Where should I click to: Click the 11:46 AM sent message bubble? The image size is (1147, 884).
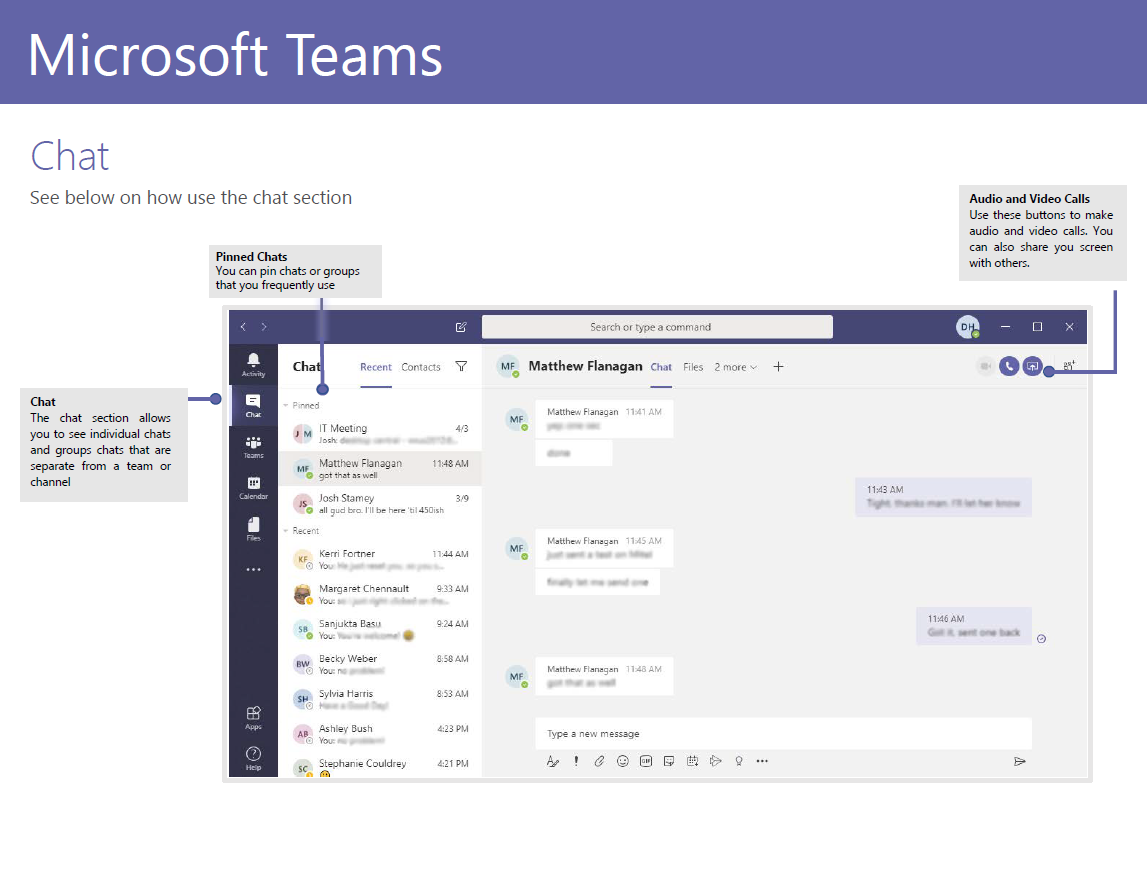click(x=974, y=626)
